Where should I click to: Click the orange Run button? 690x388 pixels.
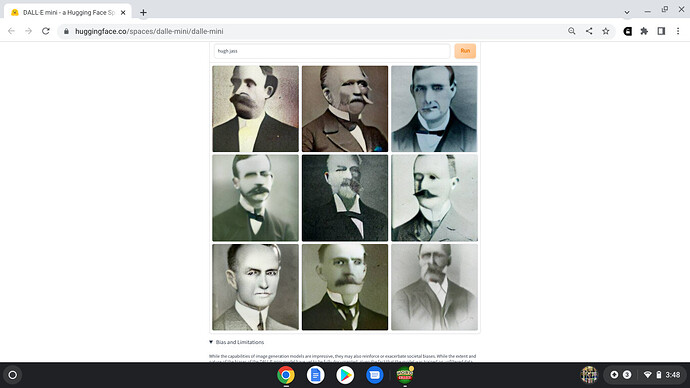click(465, 51)
